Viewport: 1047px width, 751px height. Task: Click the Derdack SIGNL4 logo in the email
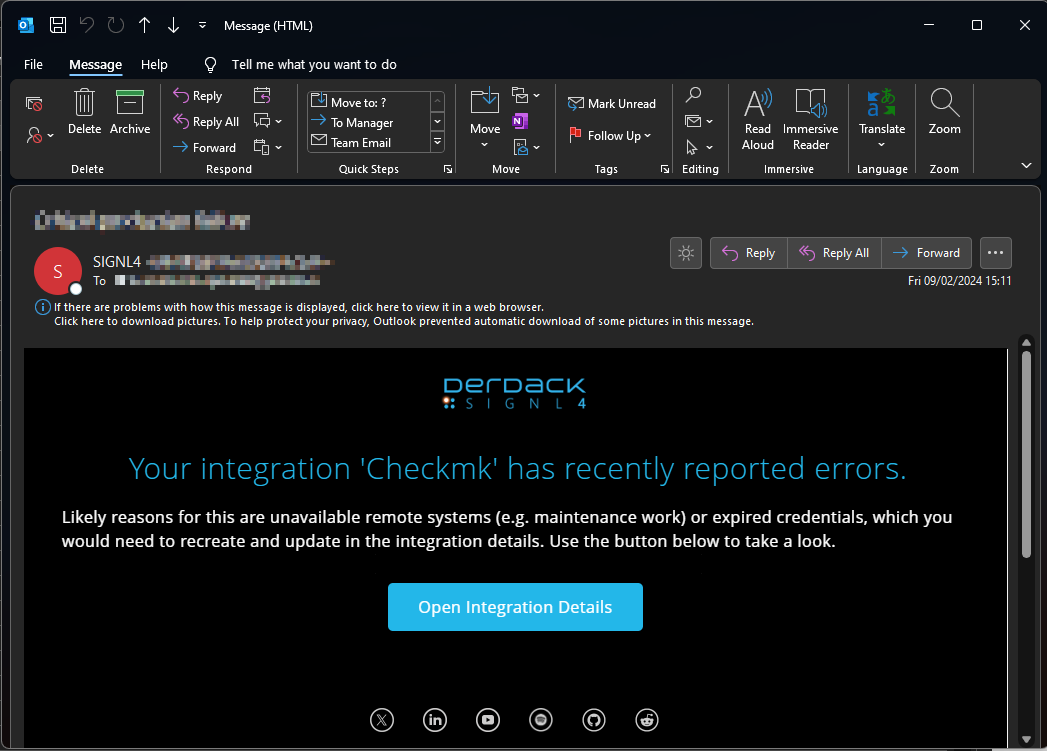(x=515, y=393)
